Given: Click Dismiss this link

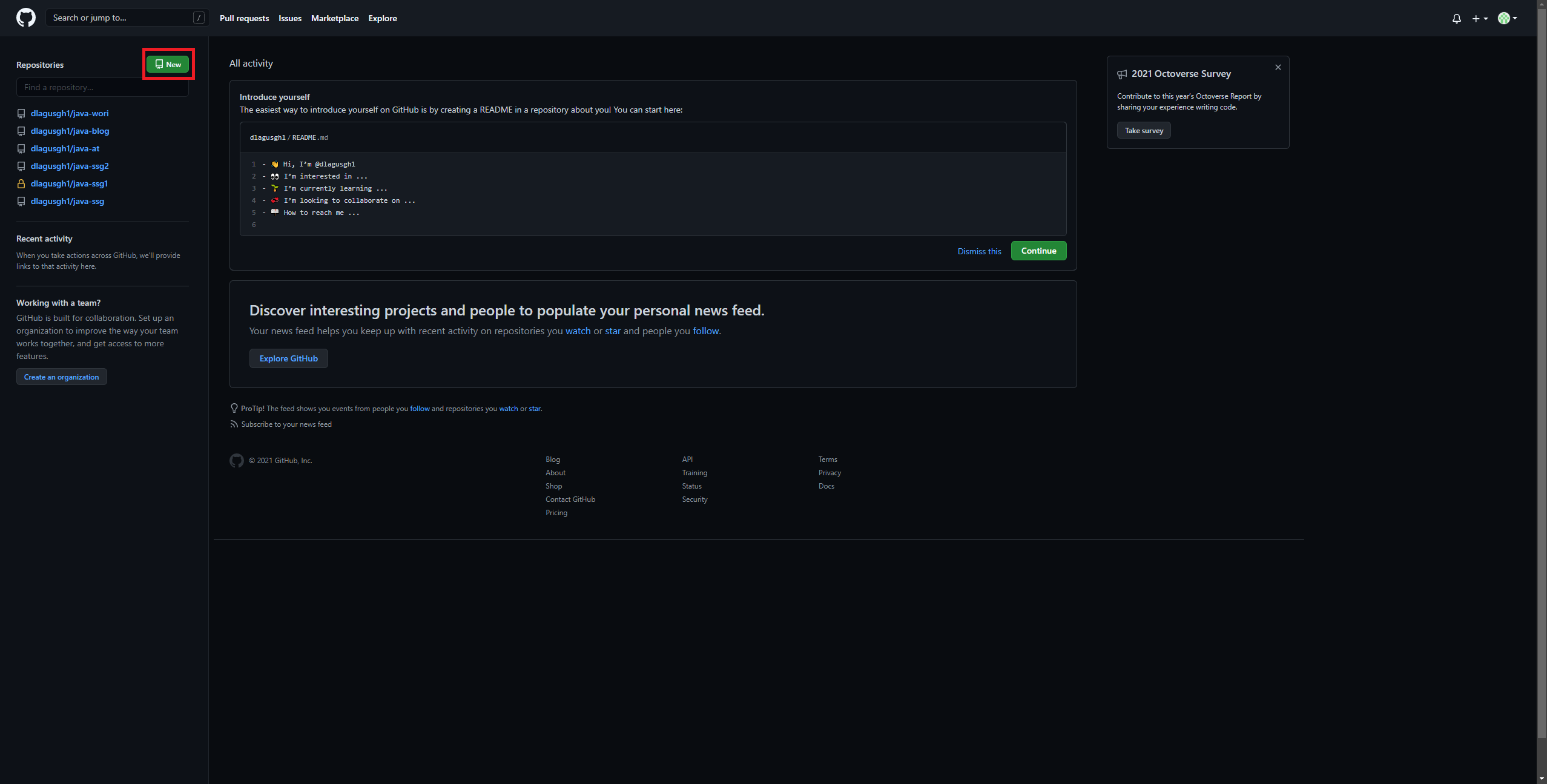Looking at the screenshot, I should 979,251.
